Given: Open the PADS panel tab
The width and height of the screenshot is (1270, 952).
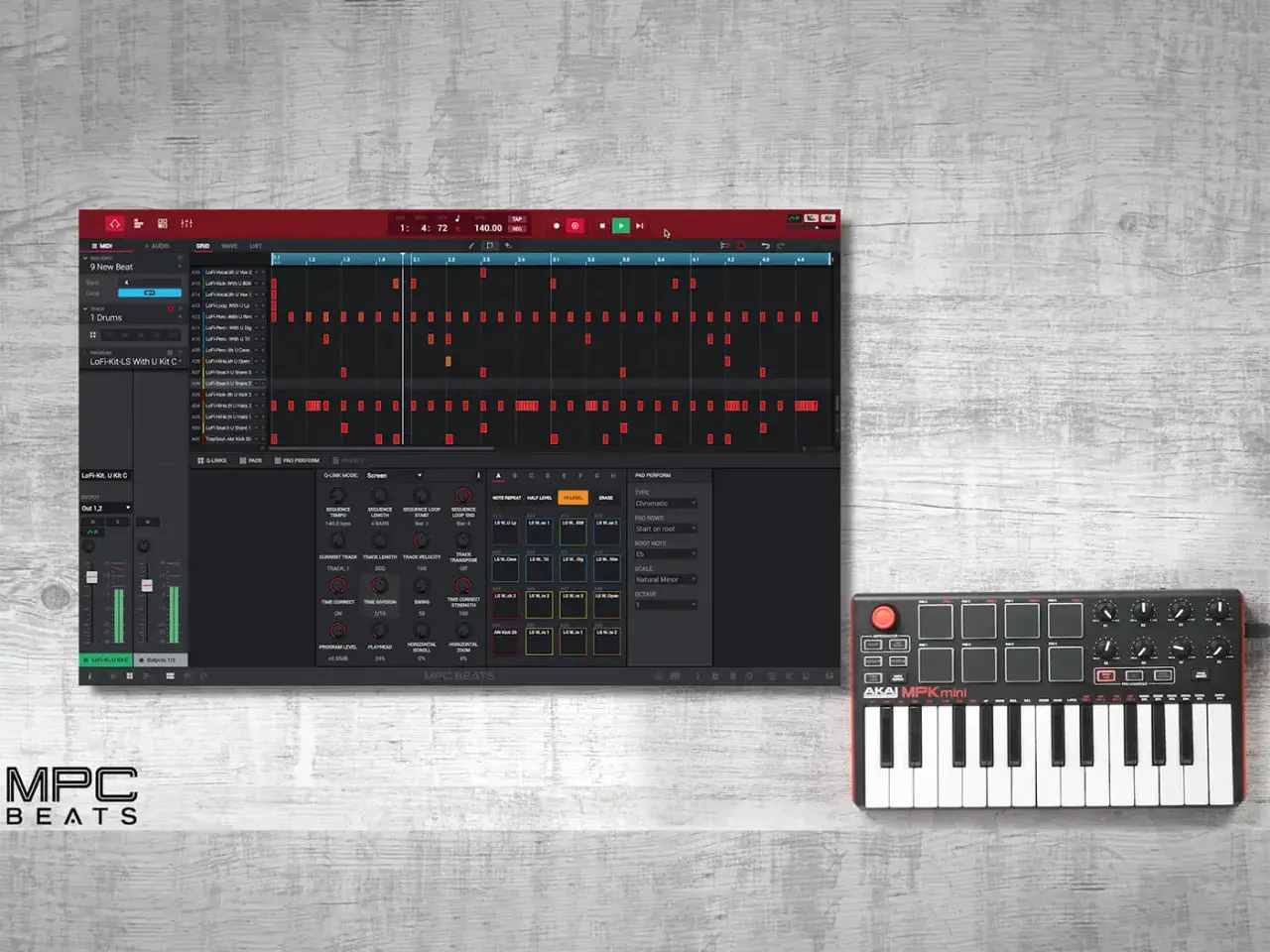Looking at the screenshot, I should coord(251,461).
